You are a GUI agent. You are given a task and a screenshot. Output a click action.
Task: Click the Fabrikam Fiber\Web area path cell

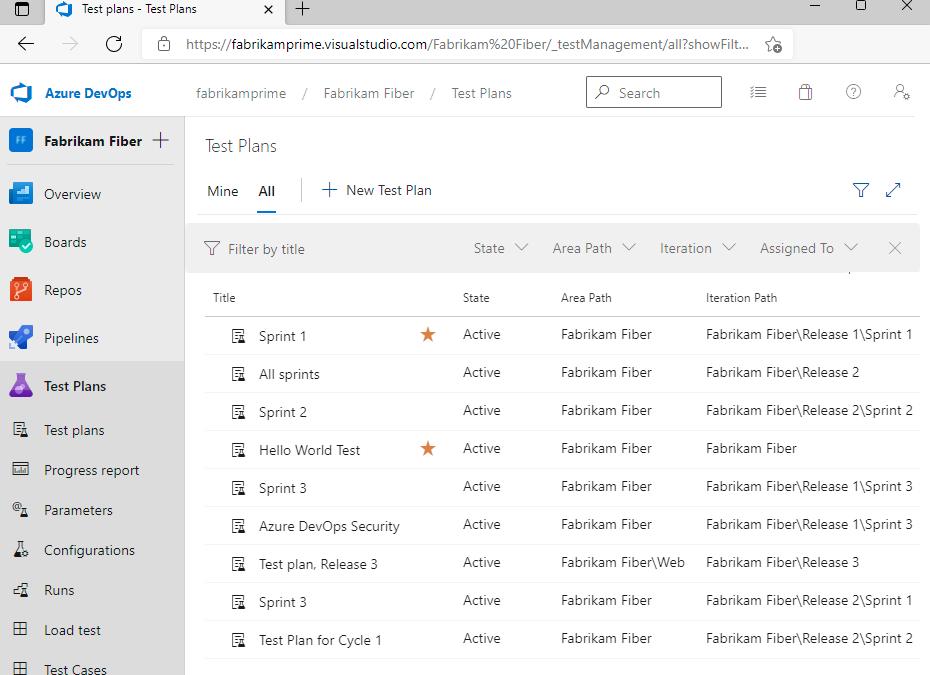click(623, 562)
